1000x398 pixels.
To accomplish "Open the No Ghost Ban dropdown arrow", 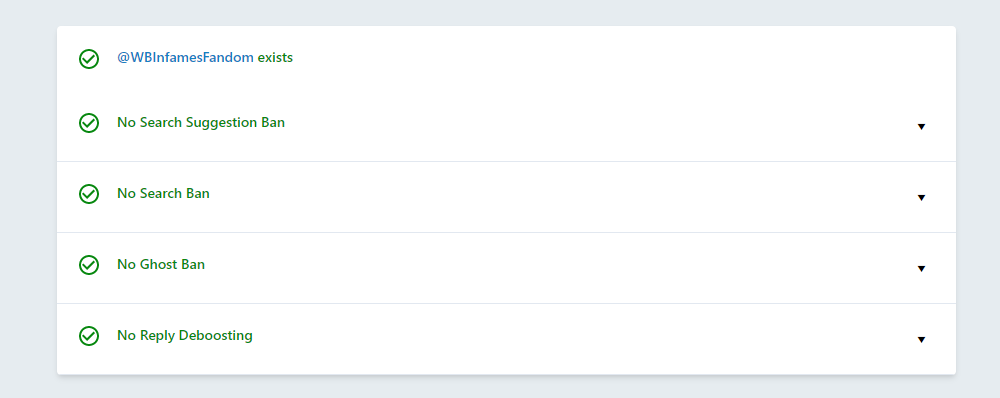I will tap(921, 269).
